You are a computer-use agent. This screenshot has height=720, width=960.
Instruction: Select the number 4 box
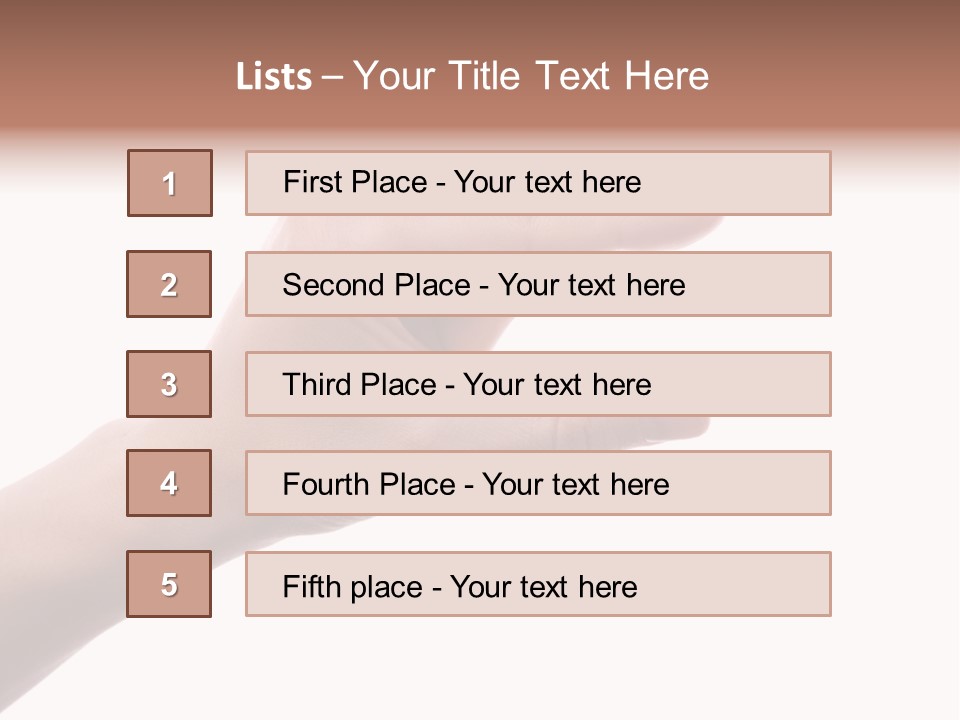pyautogui.click(x=169, y=483)
